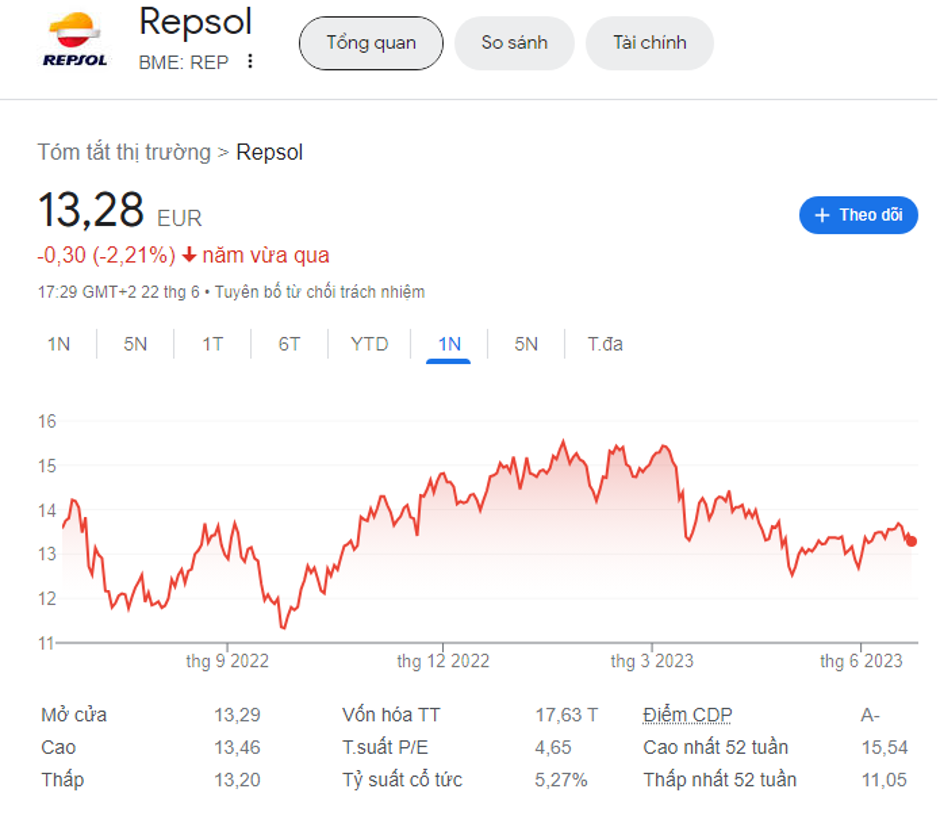The image size is (941, 831).
Task: Click the chart peak near thg 3 2023
Action: point(563,440)
